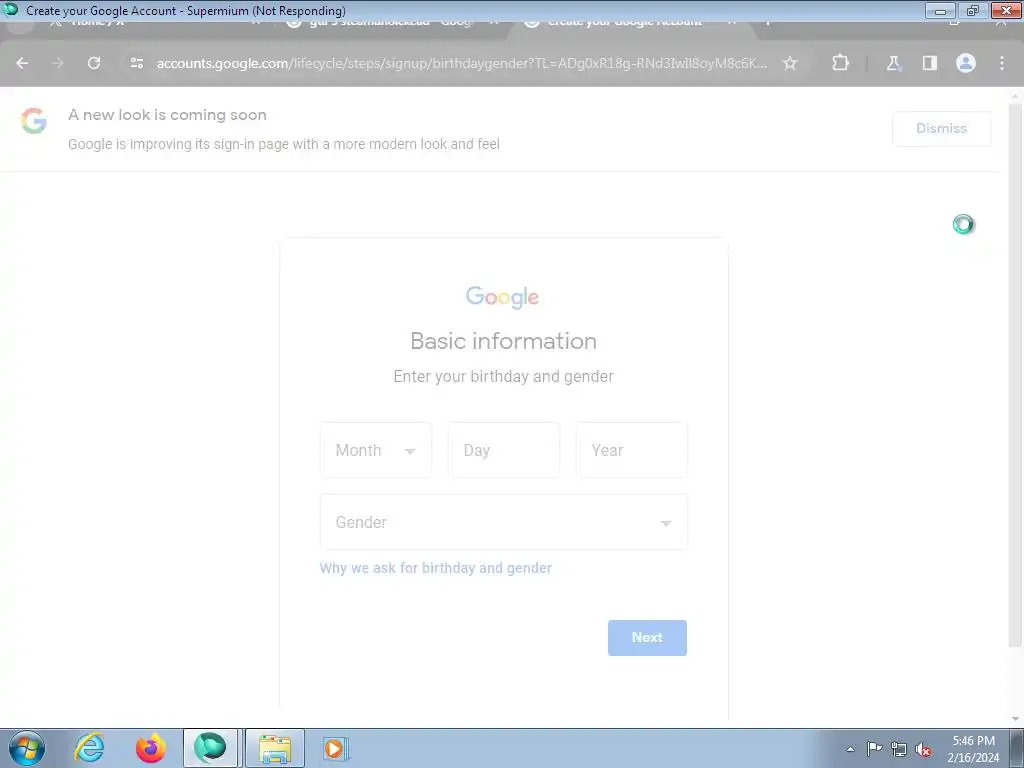Screen dimensions: 1024x768
Task: Dismiss the new look banner
Action: 941,129
